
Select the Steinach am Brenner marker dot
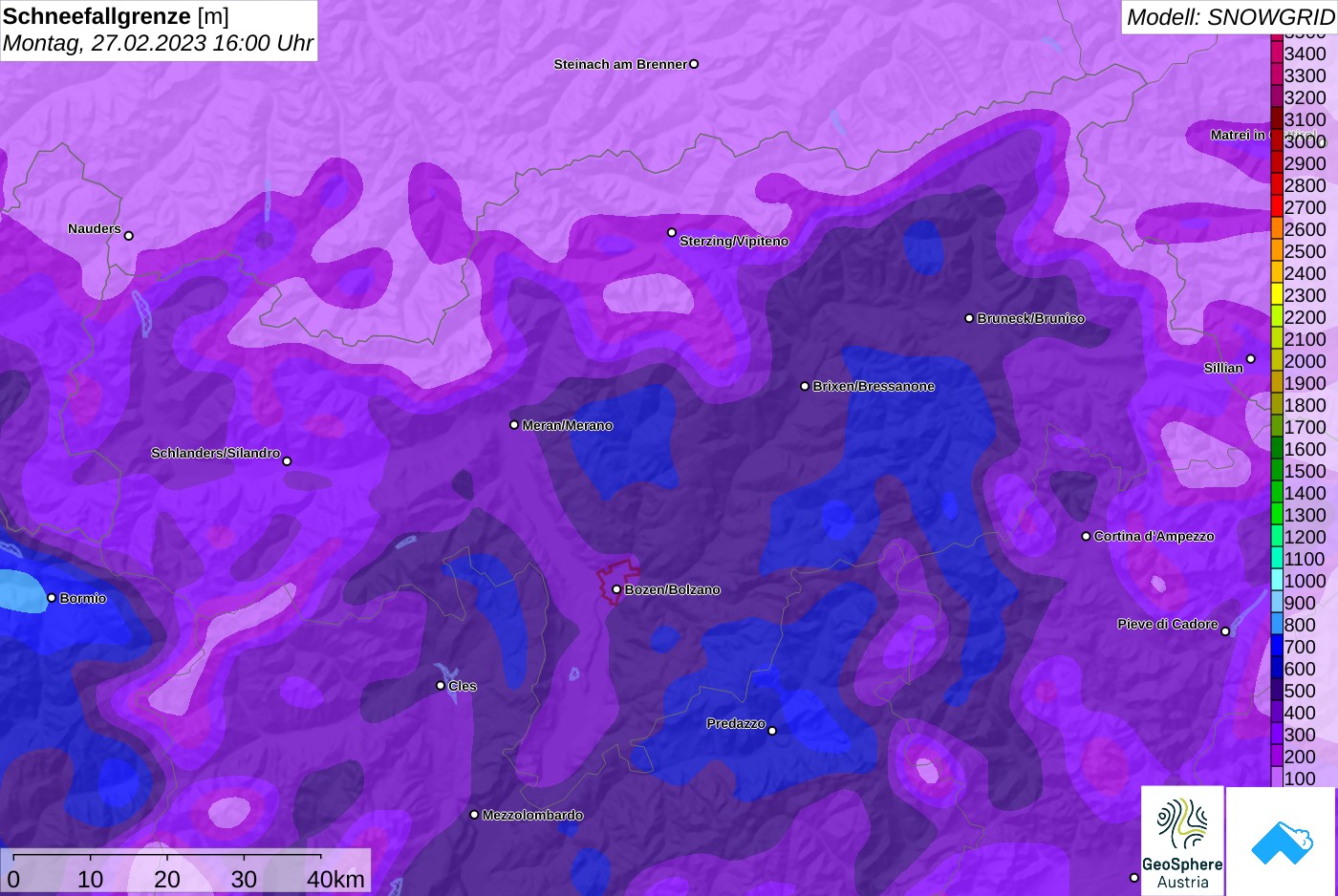694,64
